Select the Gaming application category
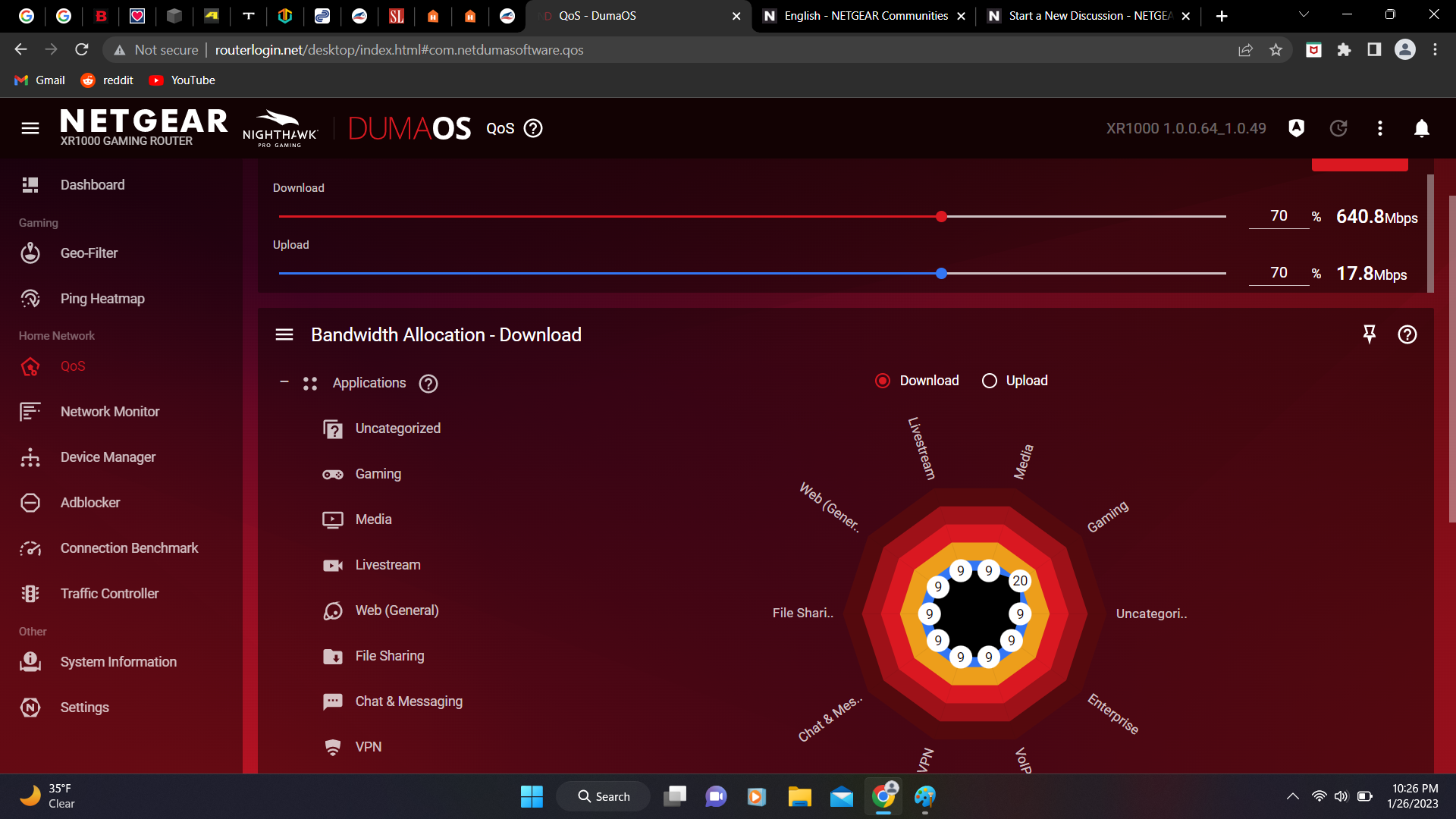 (378, 473)
